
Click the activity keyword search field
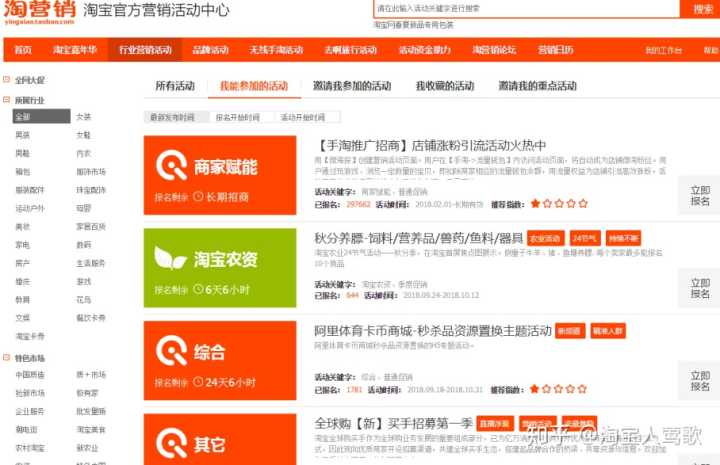click(x=526, y=8)
